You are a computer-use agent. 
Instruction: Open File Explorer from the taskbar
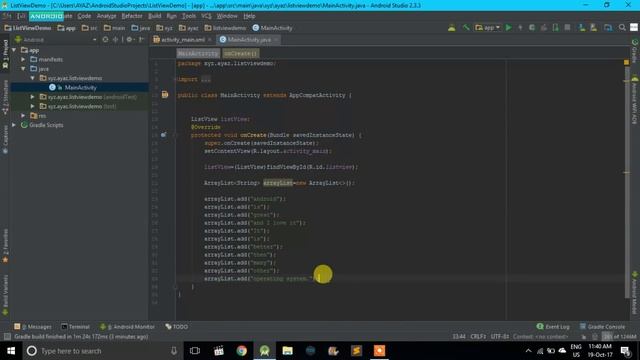287,351
